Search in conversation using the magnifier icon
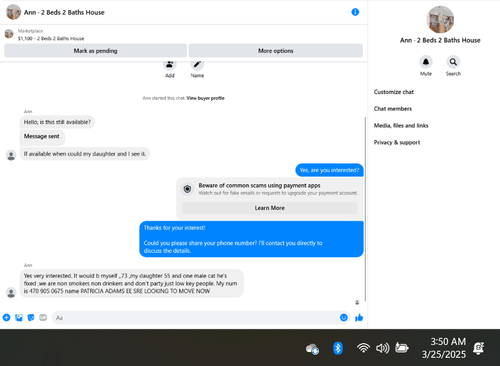This screenshot has height=366, width=500. point(453,62)
